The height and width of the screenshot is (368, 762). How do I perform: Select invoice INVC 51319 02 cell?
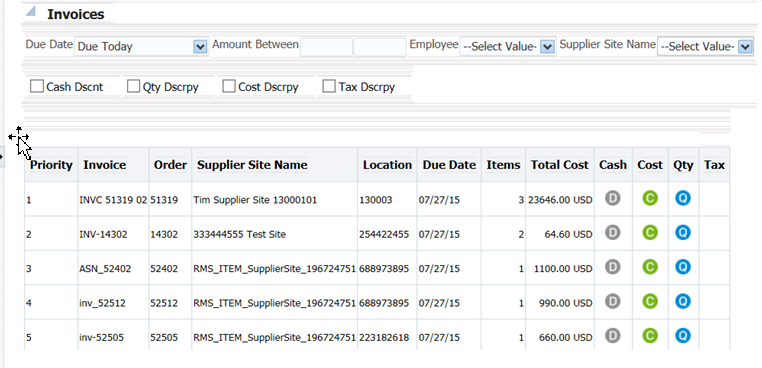tap(113, 199)
